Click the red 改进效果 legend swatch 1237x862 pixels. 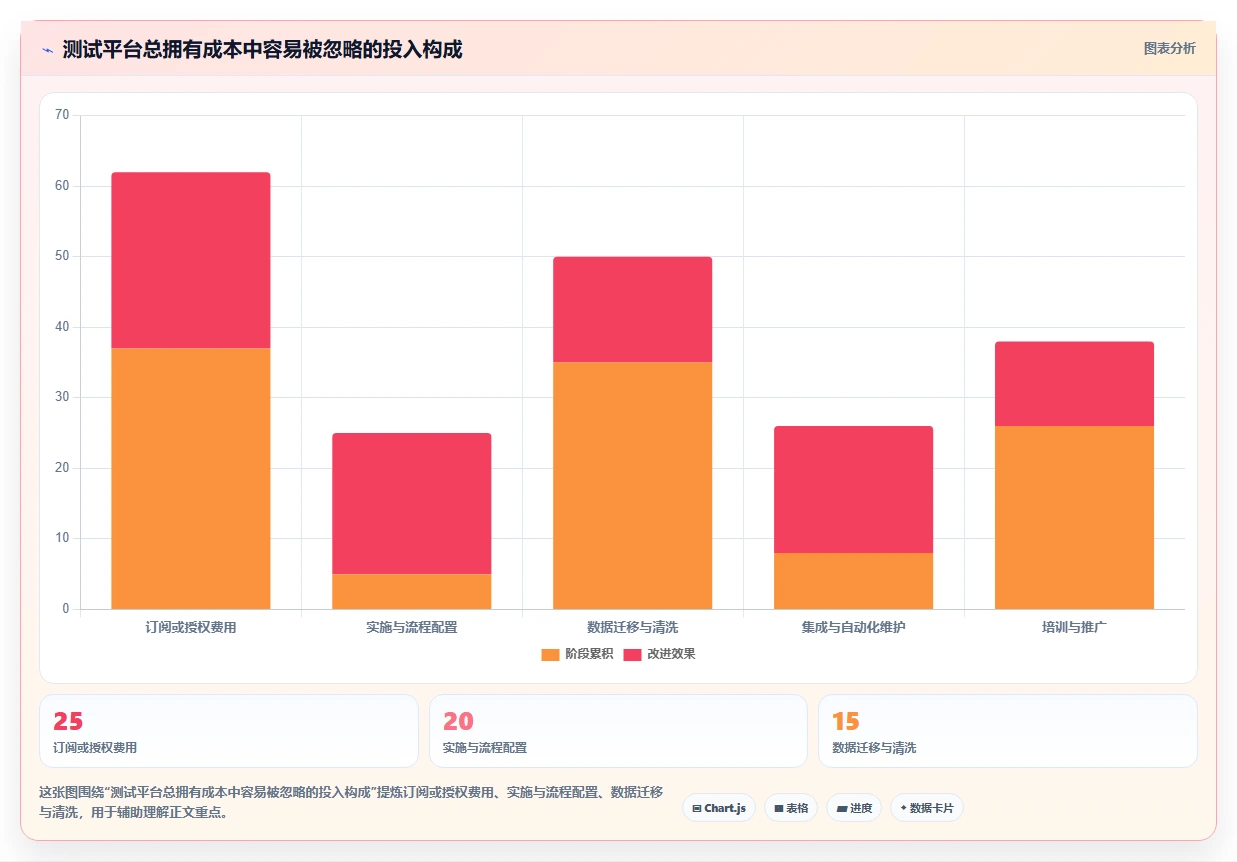pyautogui.click(x=633, y=654)
